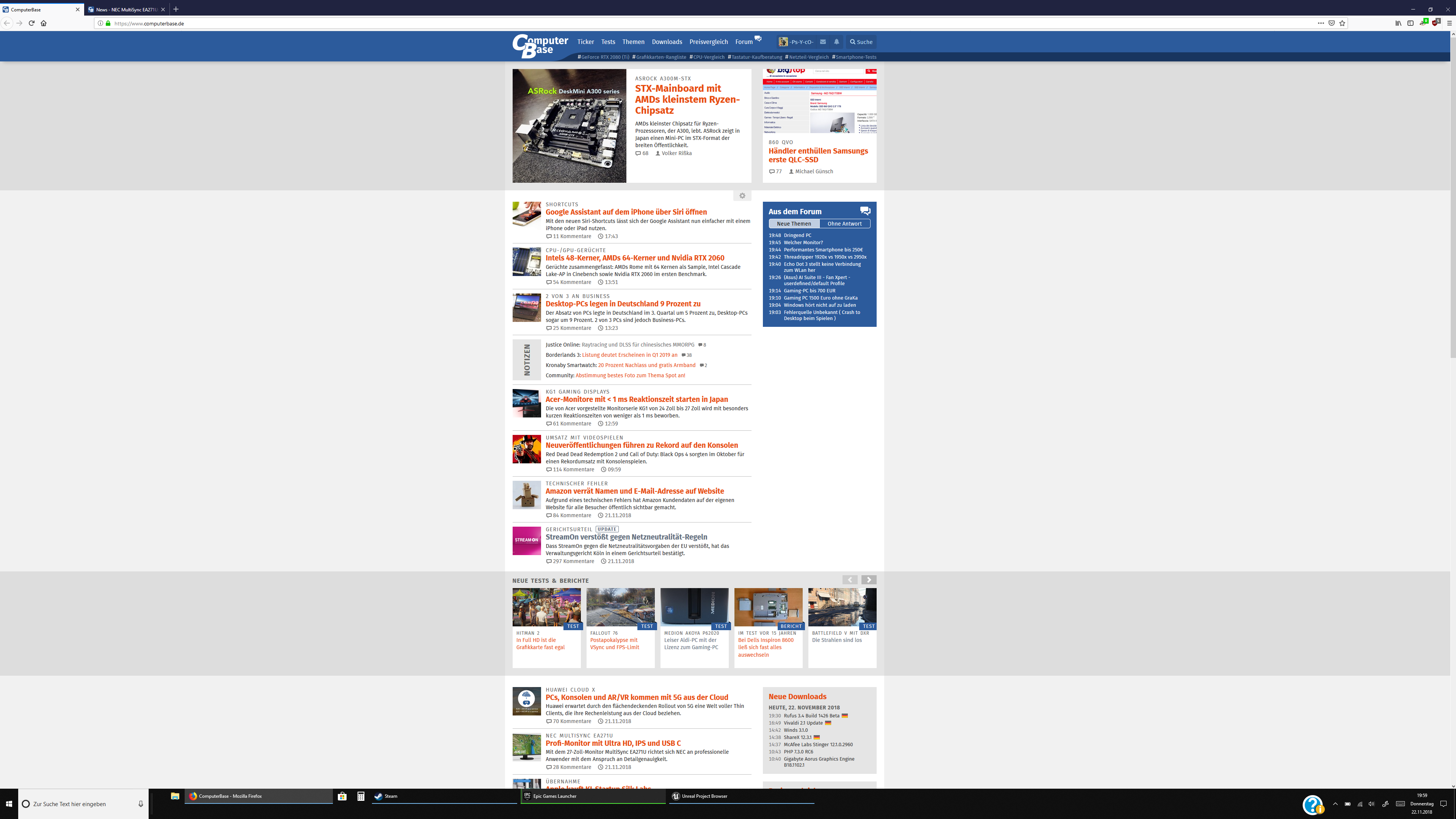Open Firefox hamburger application menu
Viewport: 1456px width, 819px height.
click(1449, 23)
